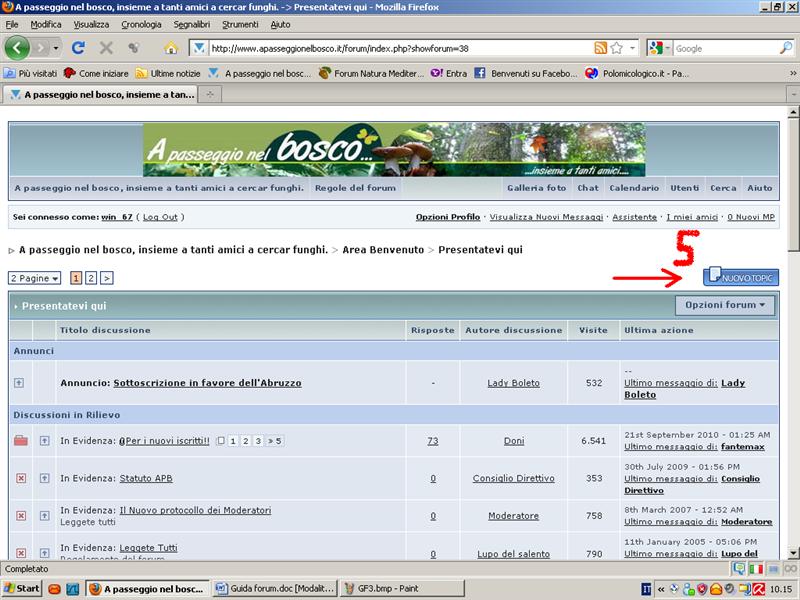Click the NUOVO TOPIC button
The image size is (800, 600).
pos(741,277)
